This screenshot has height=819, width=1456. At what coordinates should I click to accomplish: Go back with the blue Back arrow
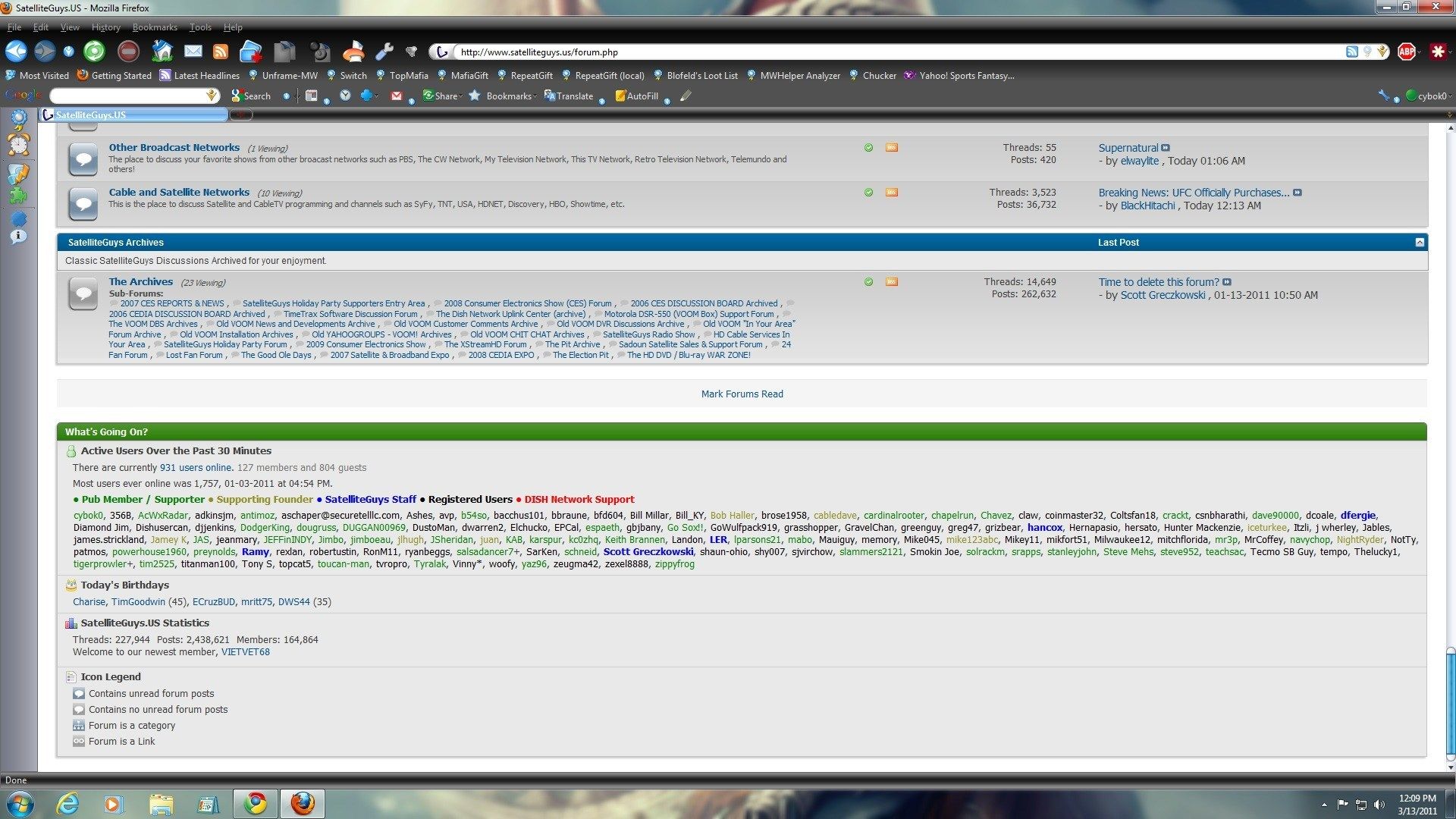pyautogui.click(x=16, y=52)
